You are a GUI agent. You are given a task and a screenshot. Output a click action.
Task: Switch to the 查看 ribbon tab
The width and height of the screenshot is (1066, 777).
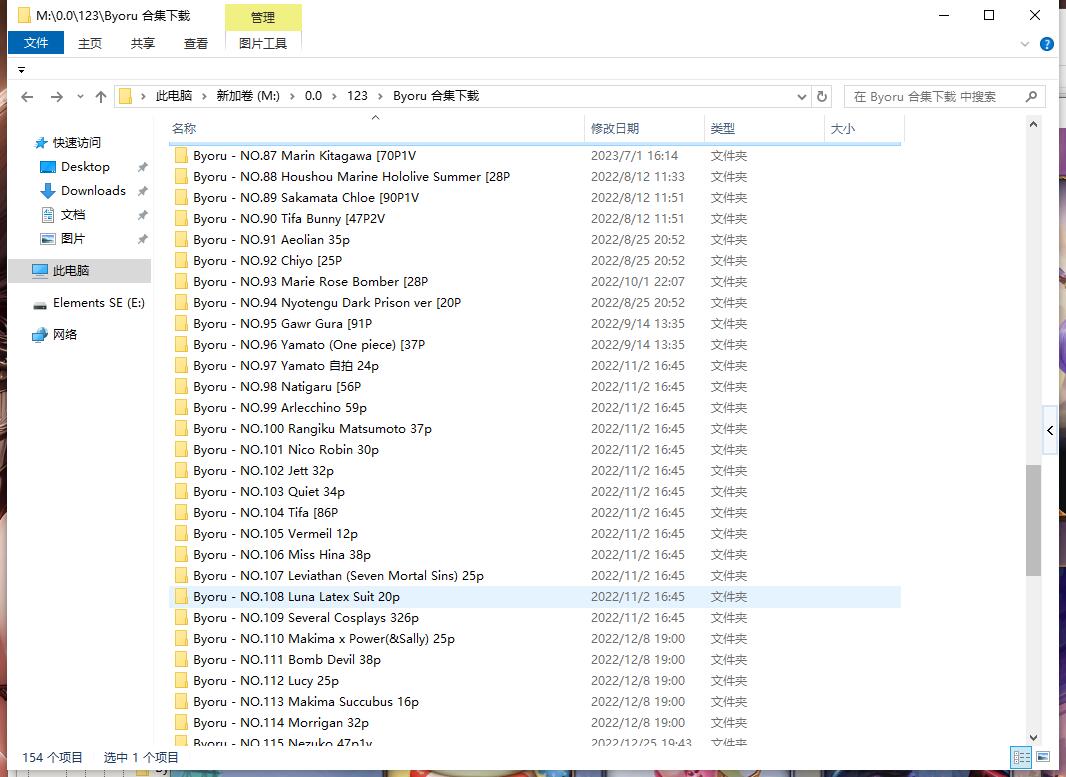point(196,43)
